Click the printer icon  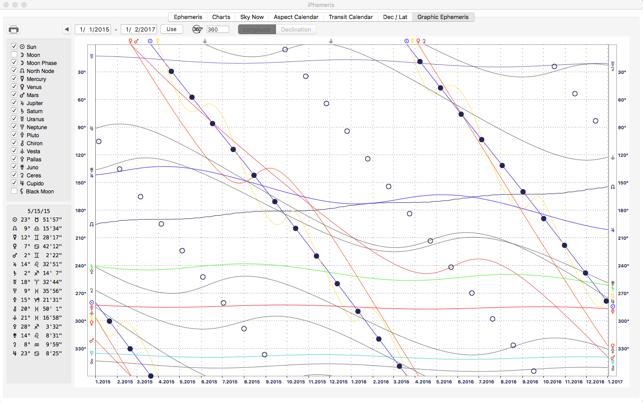coord(14,30)
